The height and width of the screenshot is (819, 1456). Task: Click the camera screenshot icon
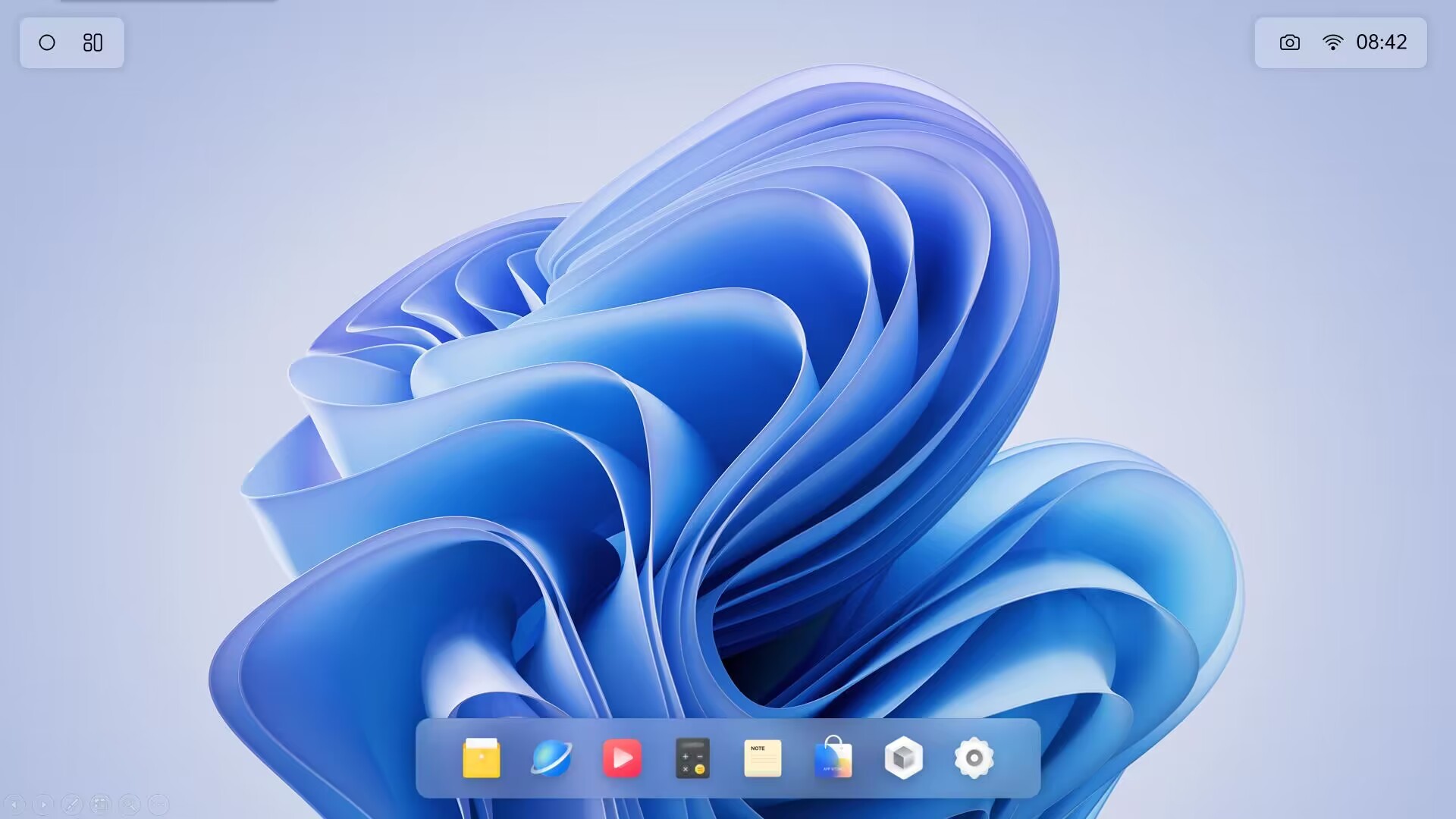[1289, 42]
